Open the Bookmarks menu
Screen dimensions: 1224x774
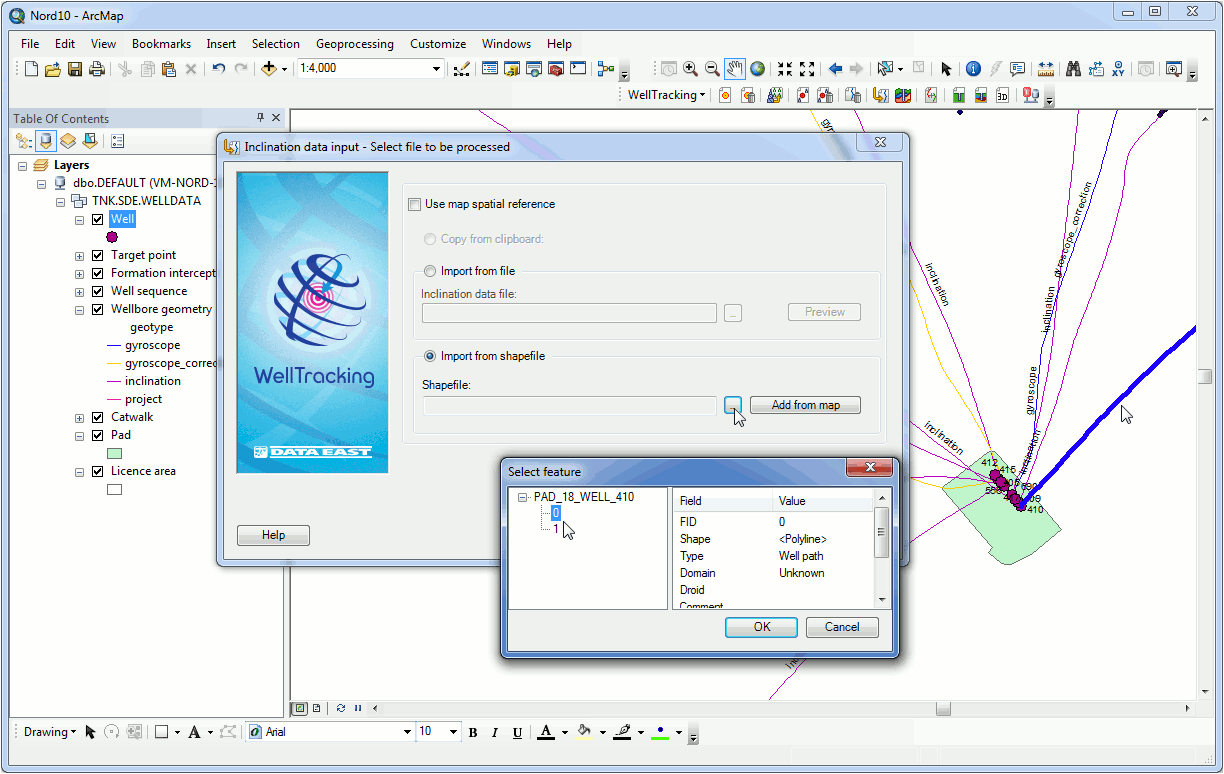161,44
